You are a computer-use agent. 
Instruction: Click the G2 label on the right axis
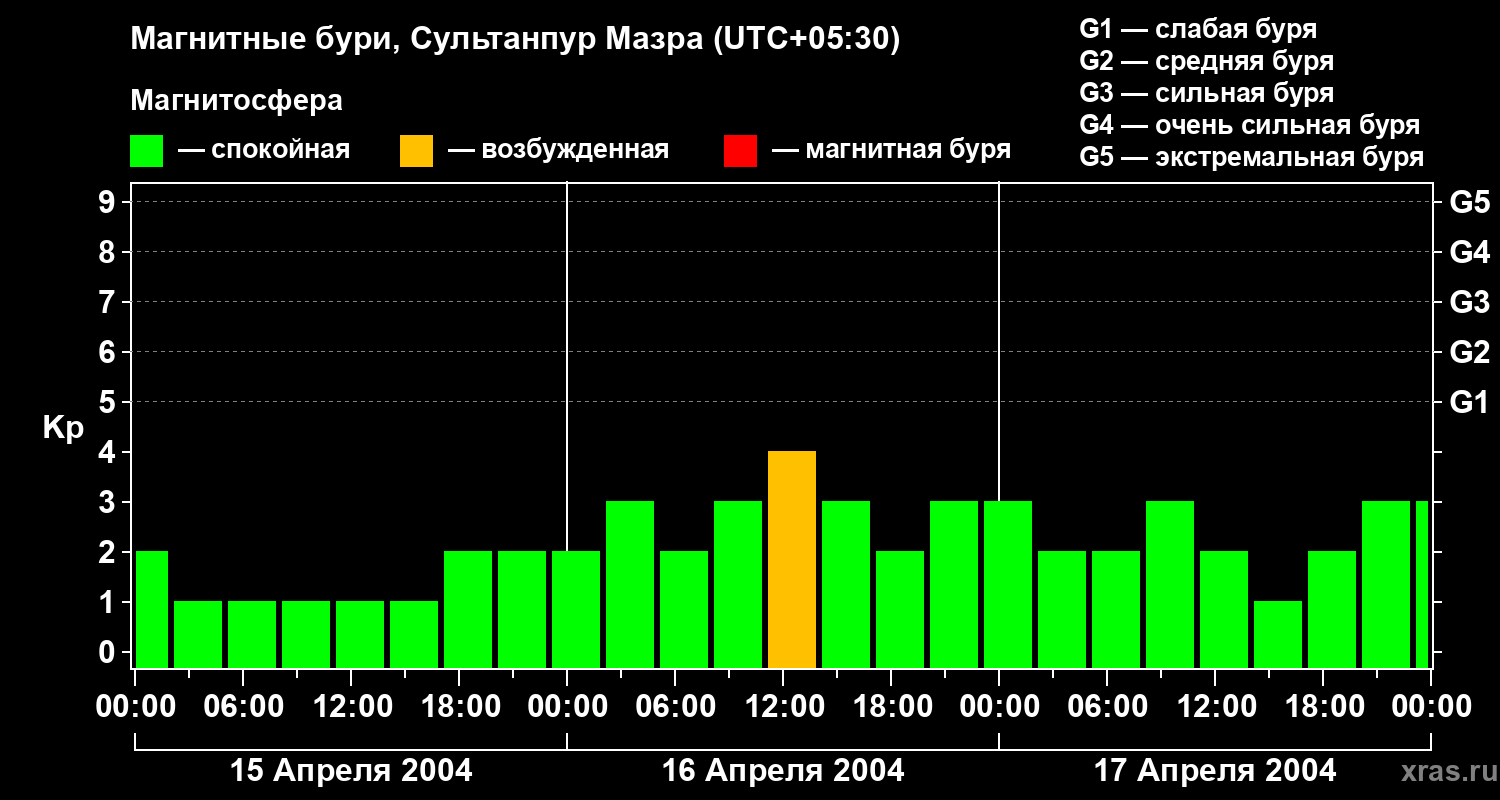click(x=1470, y=352)
